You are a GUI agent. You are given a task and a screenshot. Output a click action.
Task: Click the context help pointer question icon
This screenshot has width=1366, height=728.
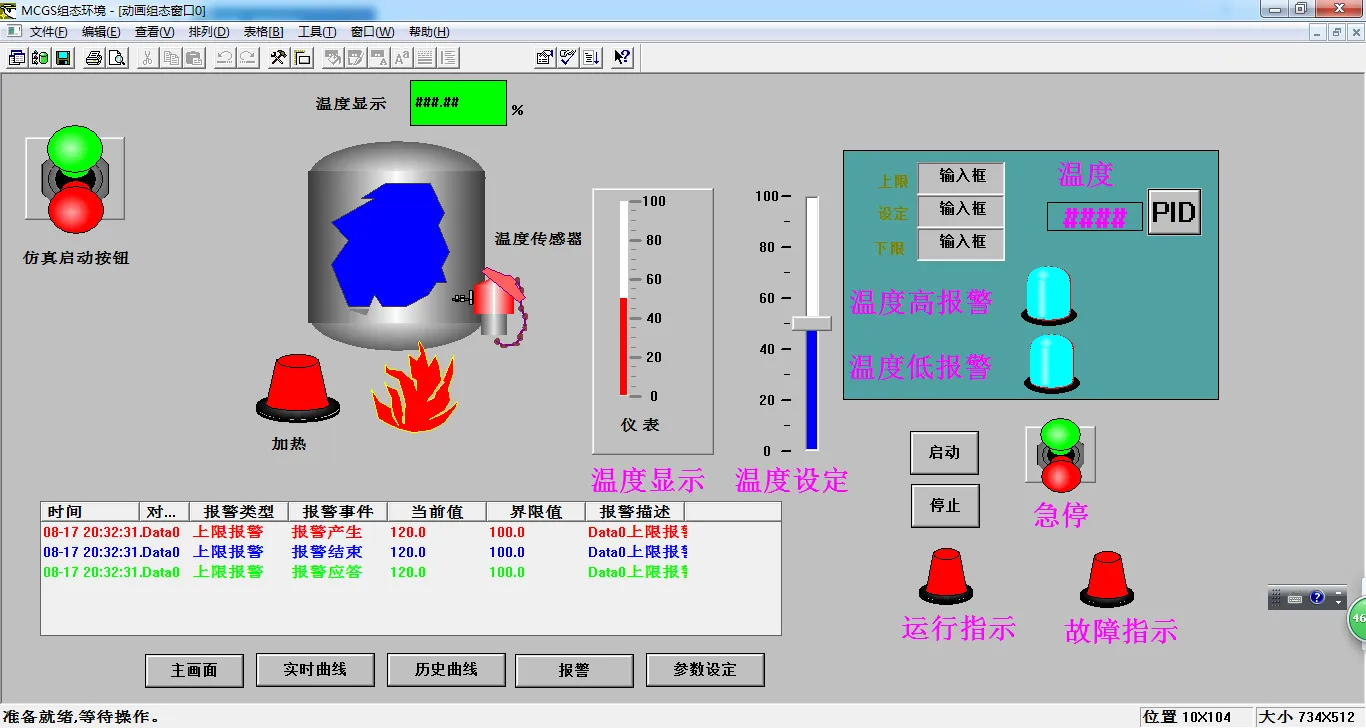pos(622,57)
